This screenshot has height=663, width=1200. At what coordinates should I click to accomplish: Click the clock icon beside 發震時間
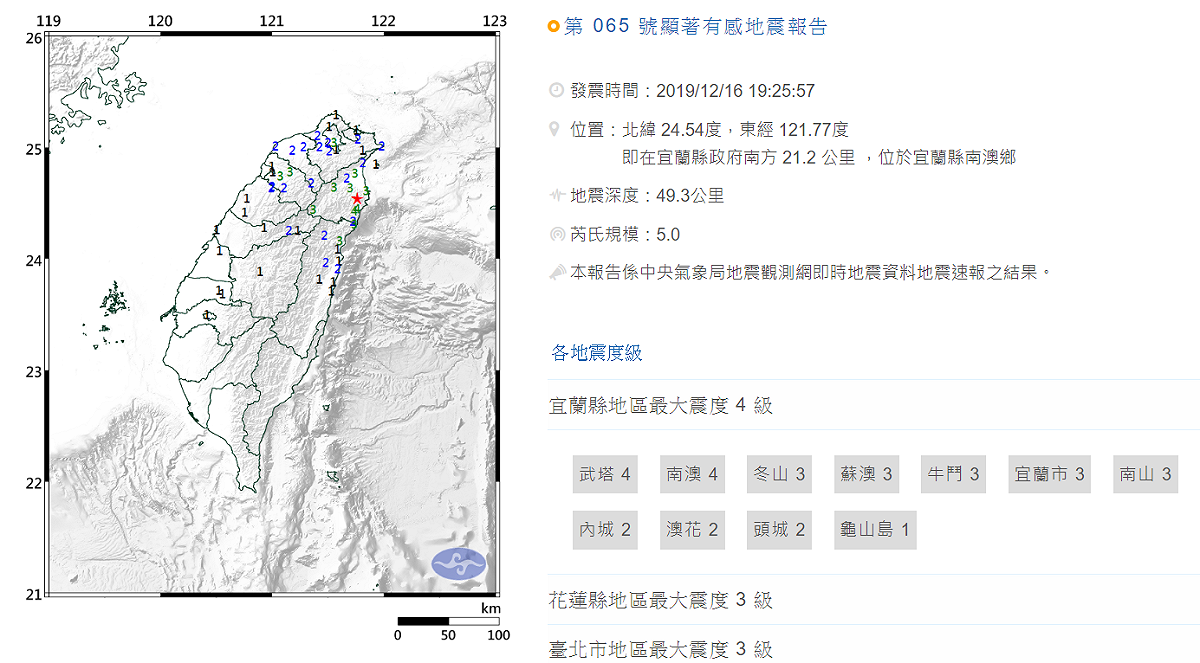click(556, 91)
